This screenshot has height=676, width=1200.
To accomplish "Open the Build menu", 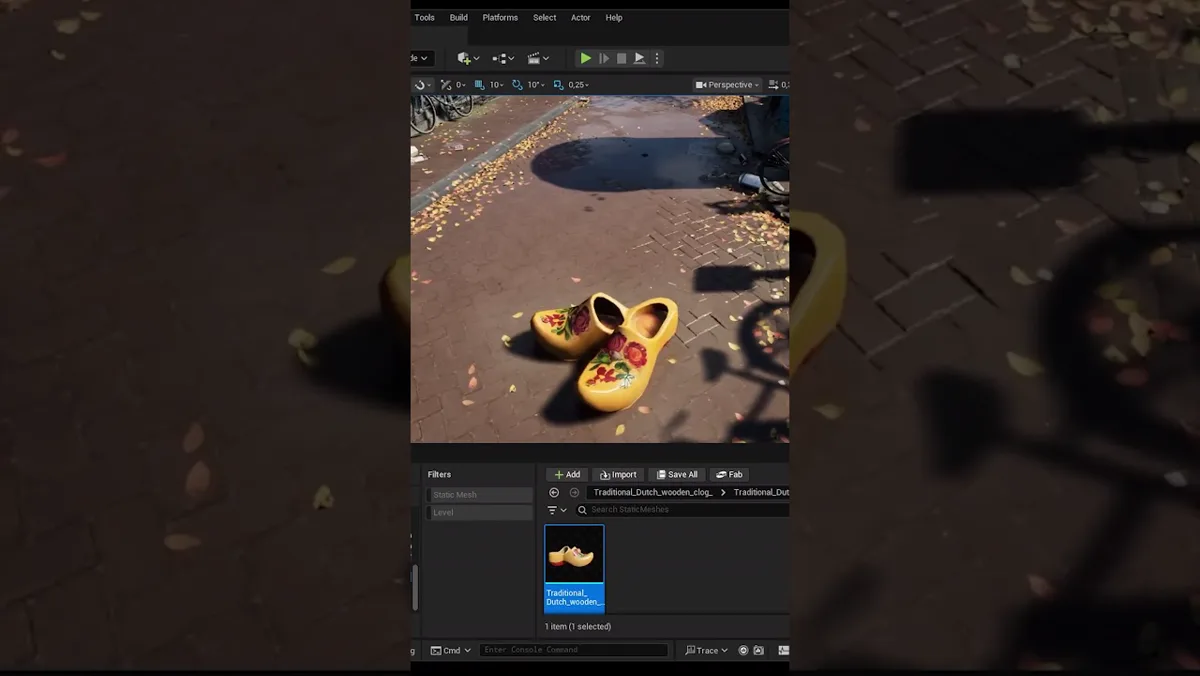I will pyautogui.click(x=458, y=17).
